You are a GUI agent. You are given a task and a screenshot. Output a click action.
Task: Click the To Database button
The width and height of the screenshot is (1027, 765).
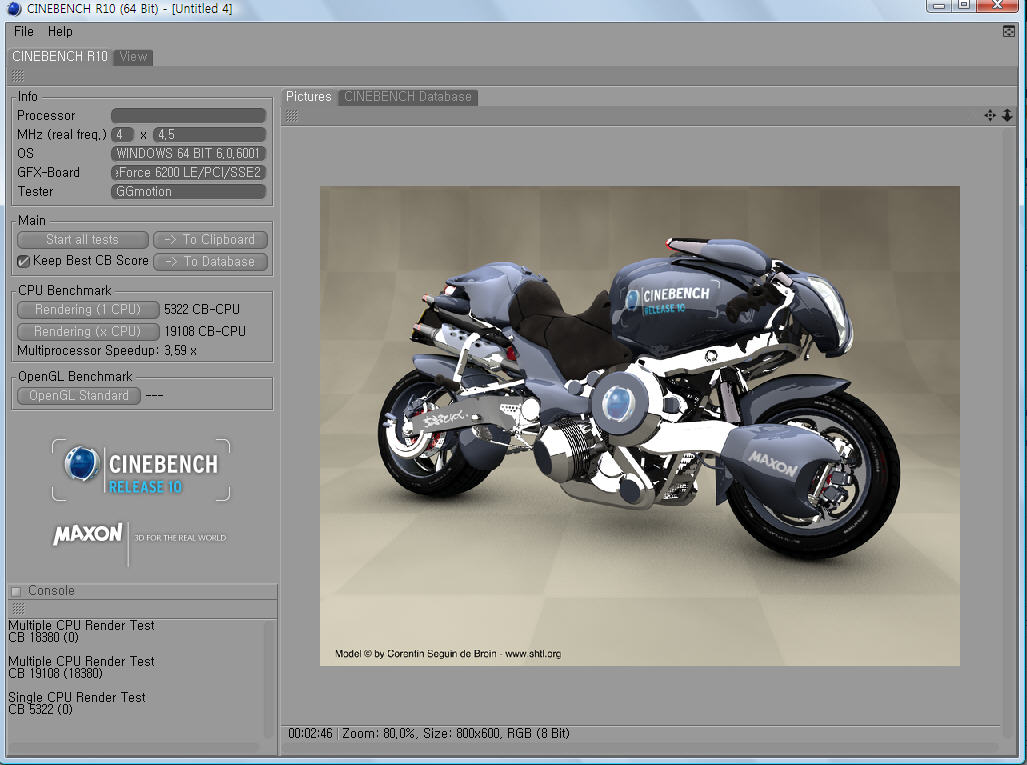[210, 261]
